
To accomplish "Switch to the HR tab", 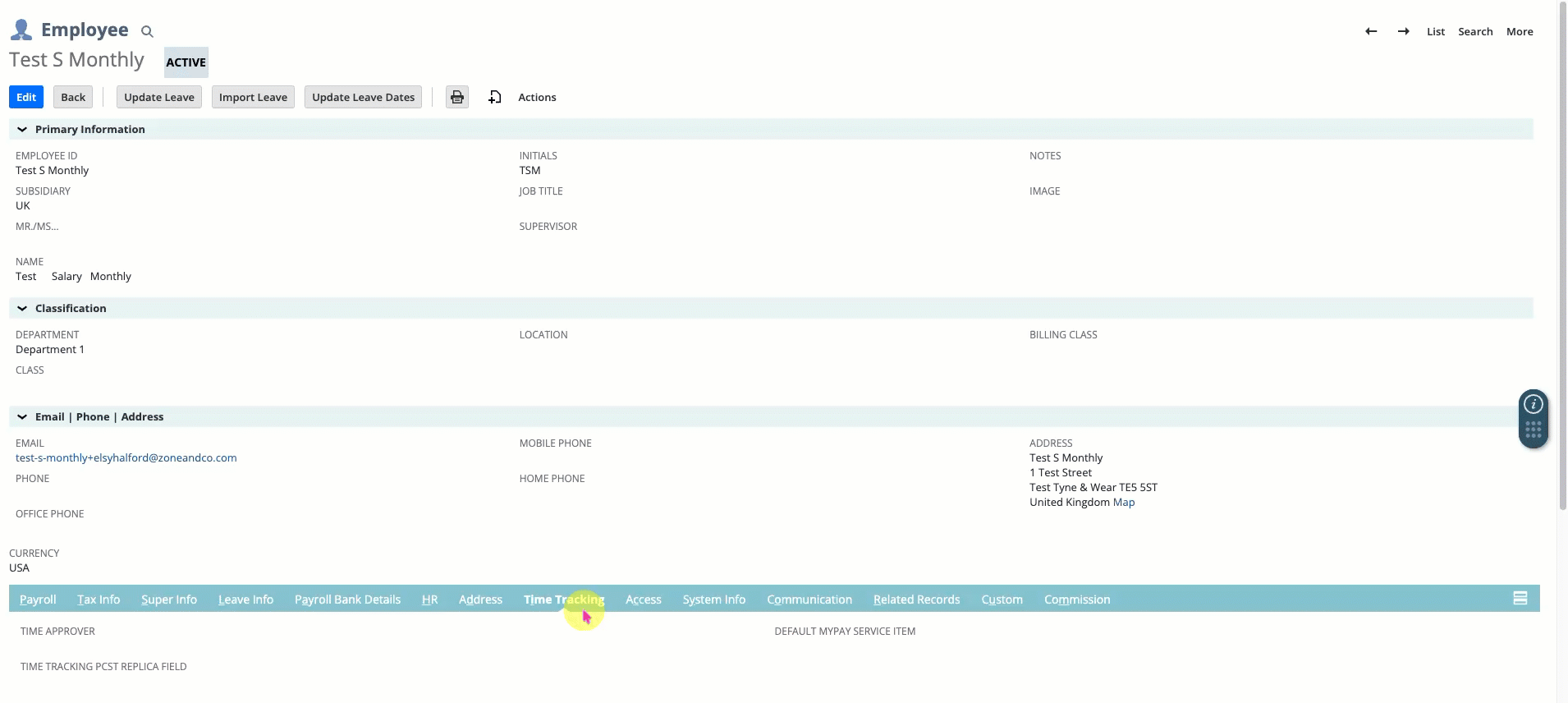I will pyautogui.click(x=429, y=600).
